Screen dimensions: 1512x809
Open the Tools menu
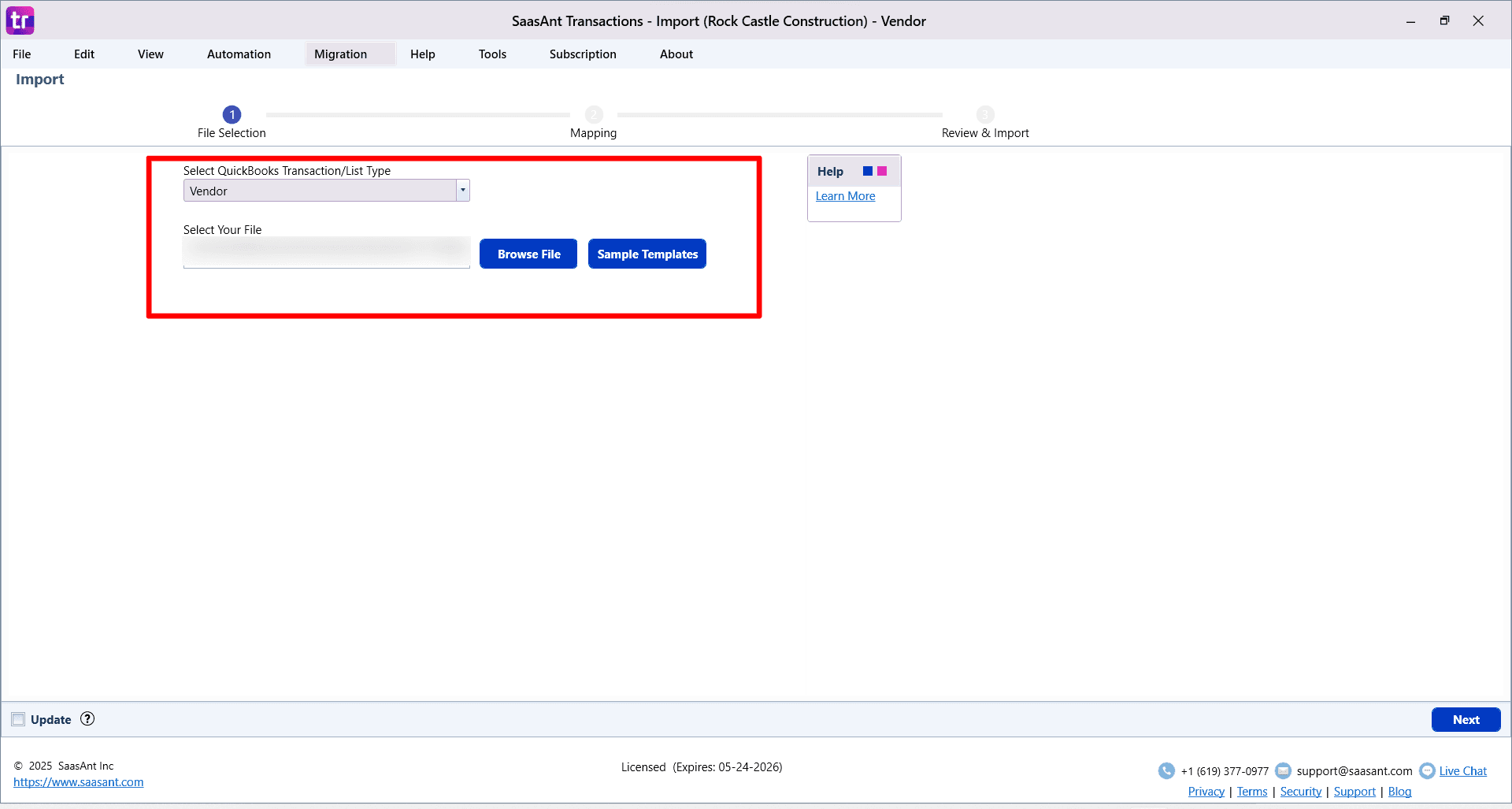(x=492, y=54)
